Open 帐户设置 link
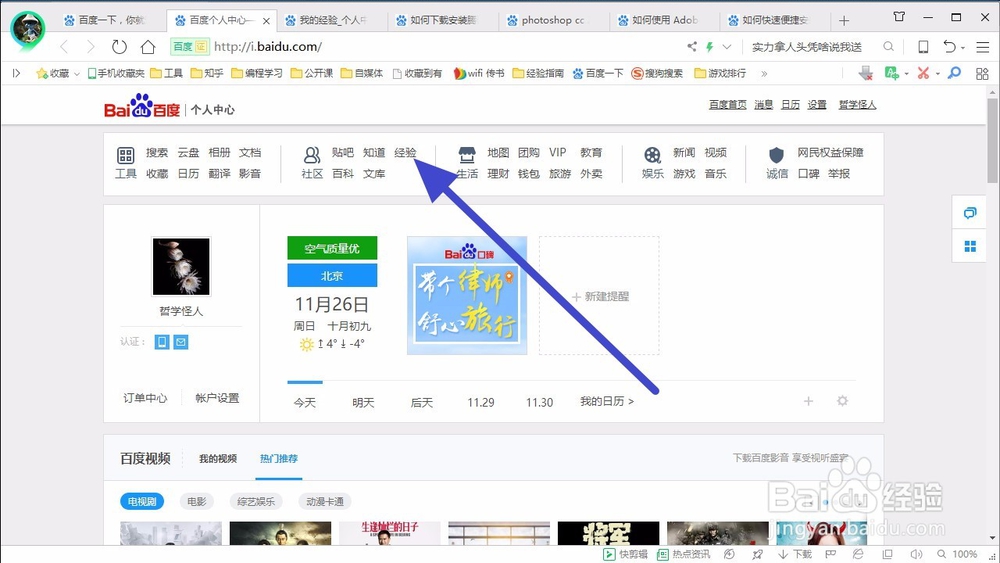Image resolution: width=1000 pixels, height=563 pixels. tap(217, 398)
